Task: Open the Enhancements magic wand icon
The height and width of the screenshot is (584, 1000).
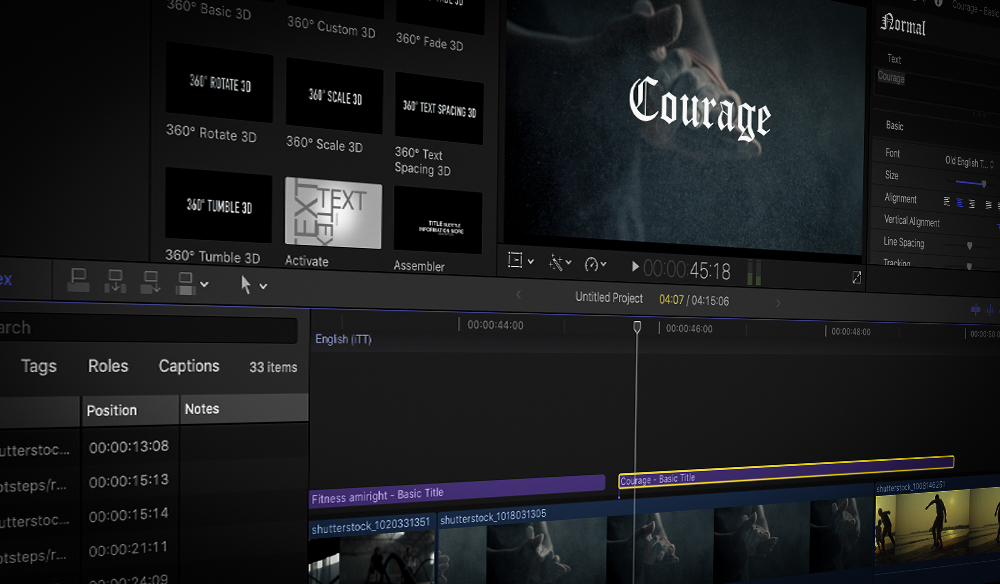Action: click(558, 262)
